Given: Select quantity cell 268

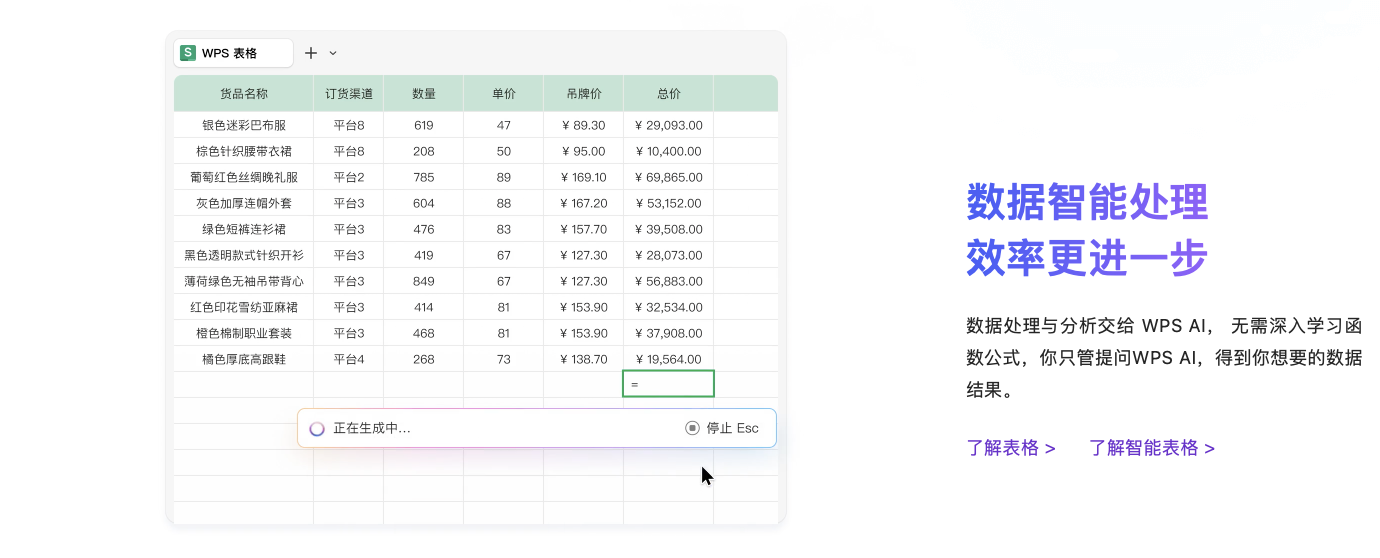Looking at the screenshot, I should (x=424, y=359).
